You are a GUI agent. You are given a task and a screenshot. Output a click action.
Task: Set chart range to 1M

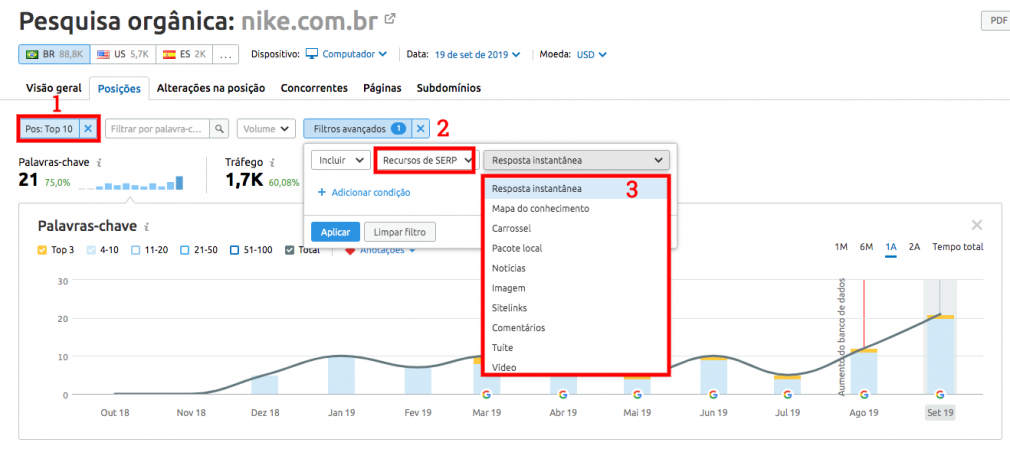point(841,247)
